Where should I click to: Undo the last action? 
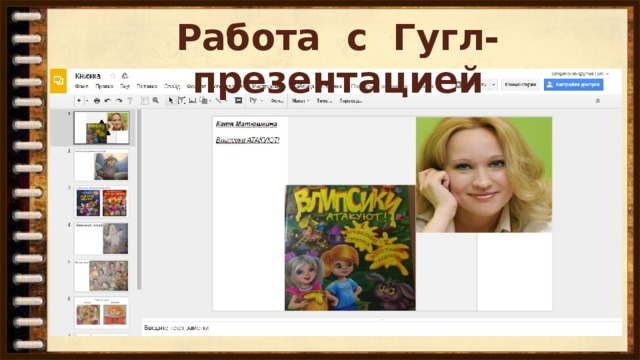pyautogui.click(x=108, y=100)
